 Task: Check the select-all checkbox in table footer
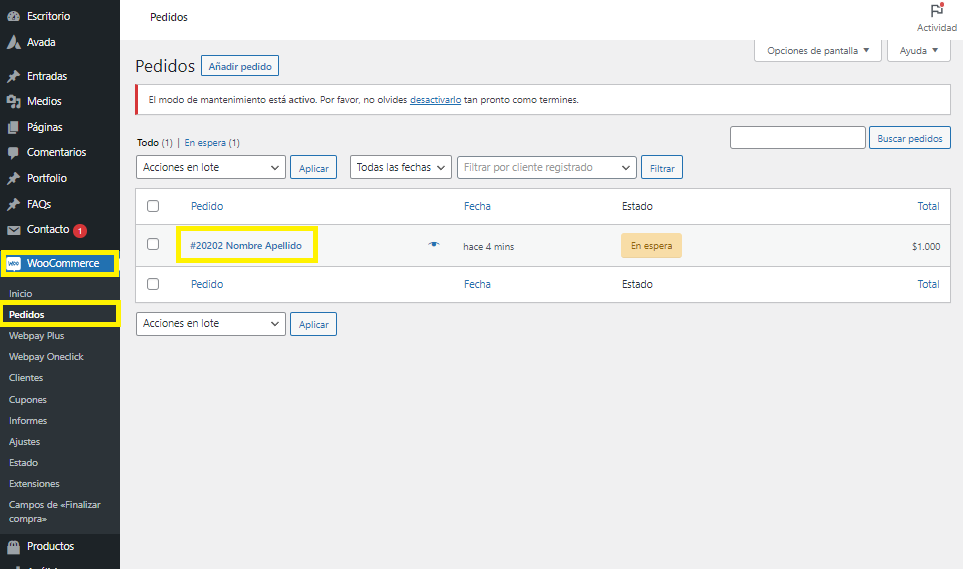coord(153,284)
